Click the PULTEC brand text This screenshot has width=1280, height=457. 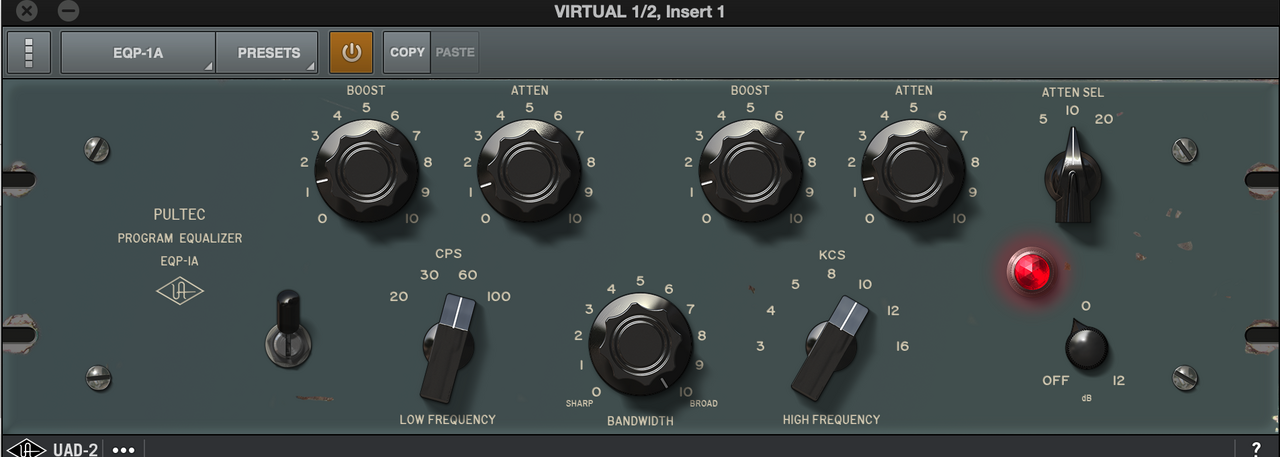tap(180, 214)
